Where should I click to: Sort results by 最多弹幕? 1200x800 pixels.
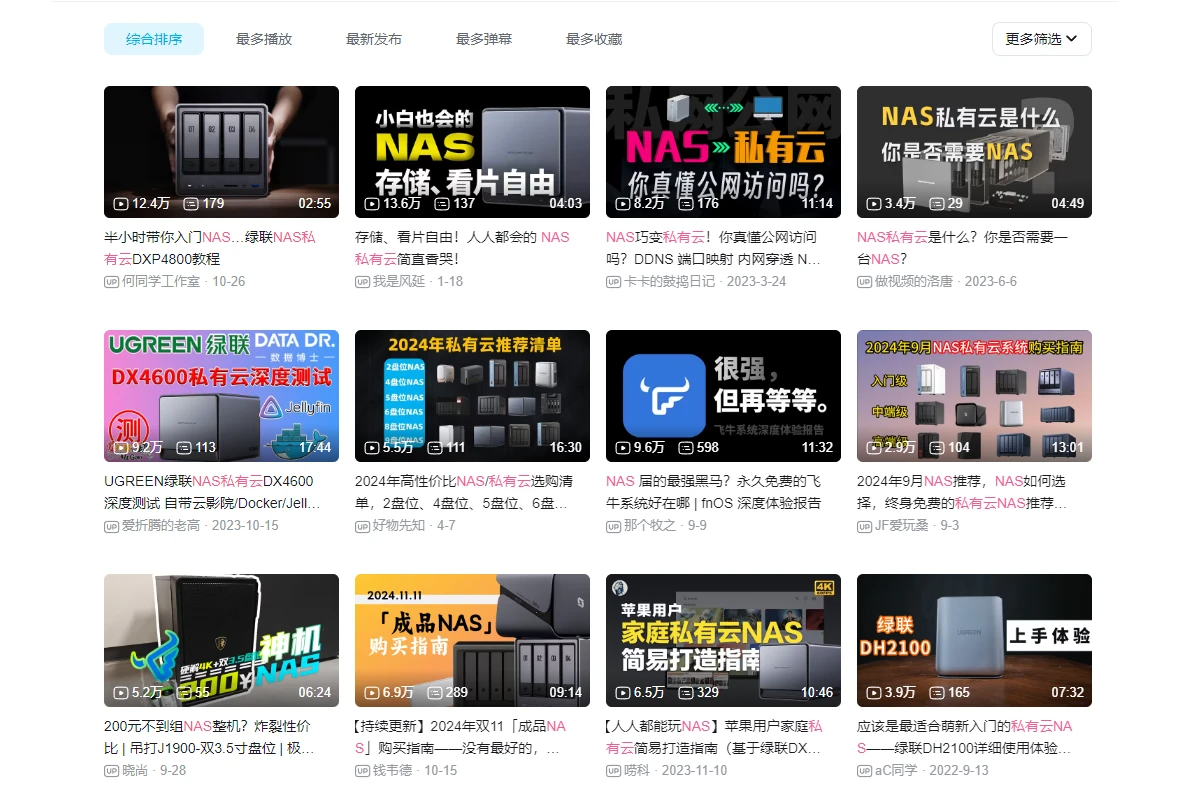484,39
